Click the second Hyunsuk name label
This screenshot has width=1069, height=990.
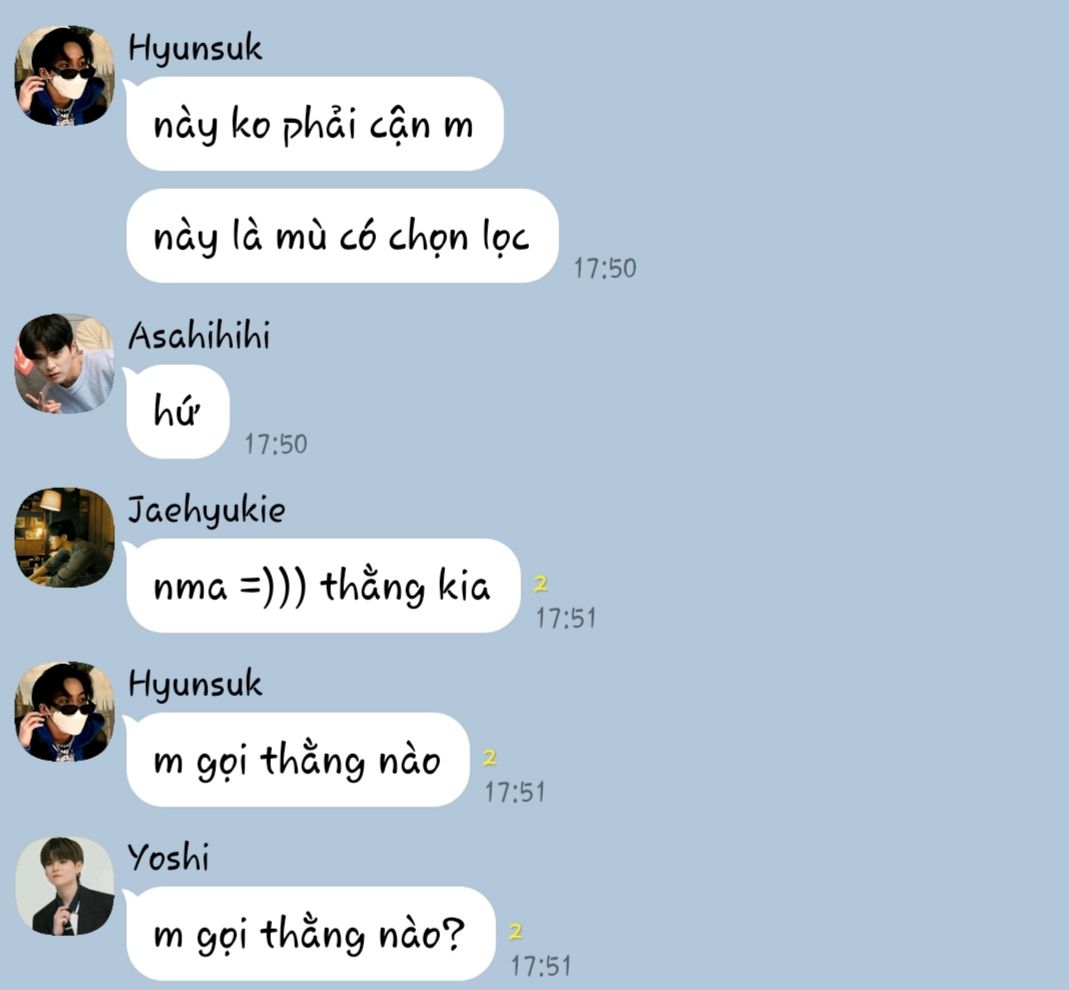(x=195, y=685)
